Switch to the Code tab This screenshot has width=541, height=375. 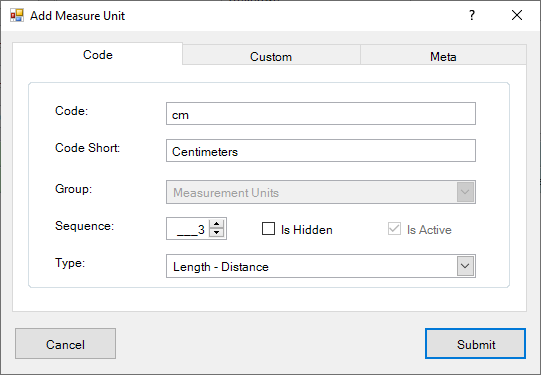tap(98, 55)
